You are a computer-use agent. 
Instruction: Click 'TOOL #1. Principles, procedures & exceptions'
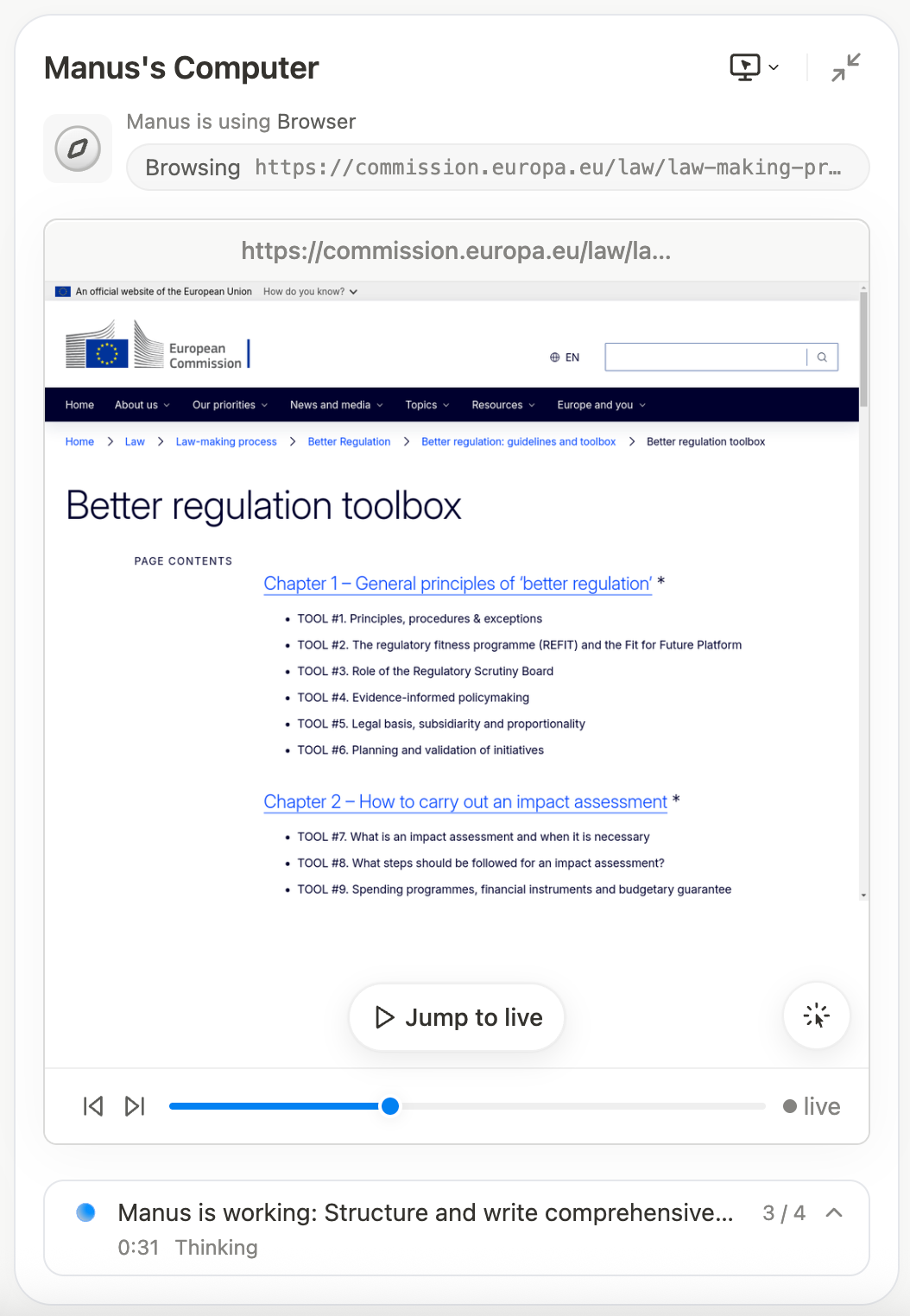(x=420, y=618)
